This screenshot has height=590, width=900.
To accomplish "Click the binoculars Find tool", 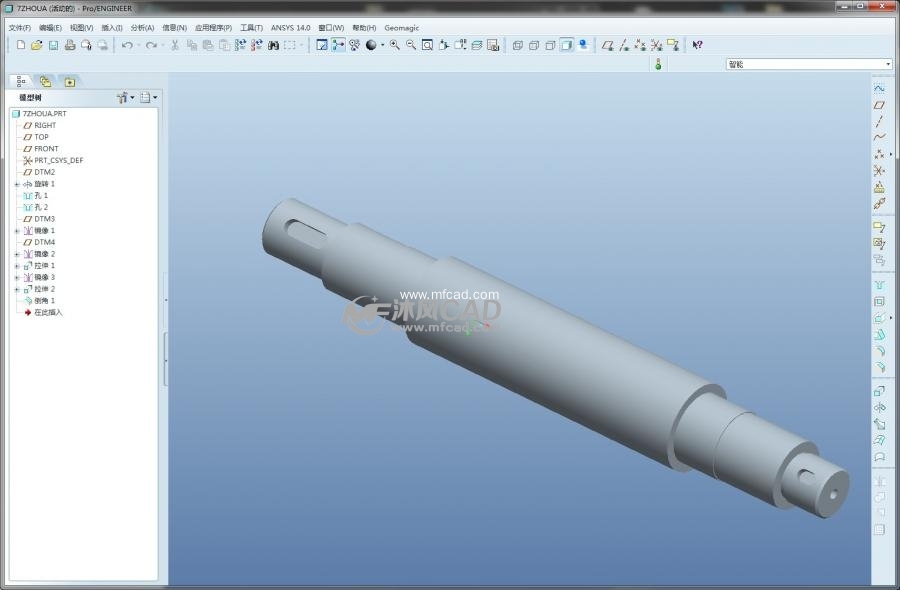I will click(273, 45).
